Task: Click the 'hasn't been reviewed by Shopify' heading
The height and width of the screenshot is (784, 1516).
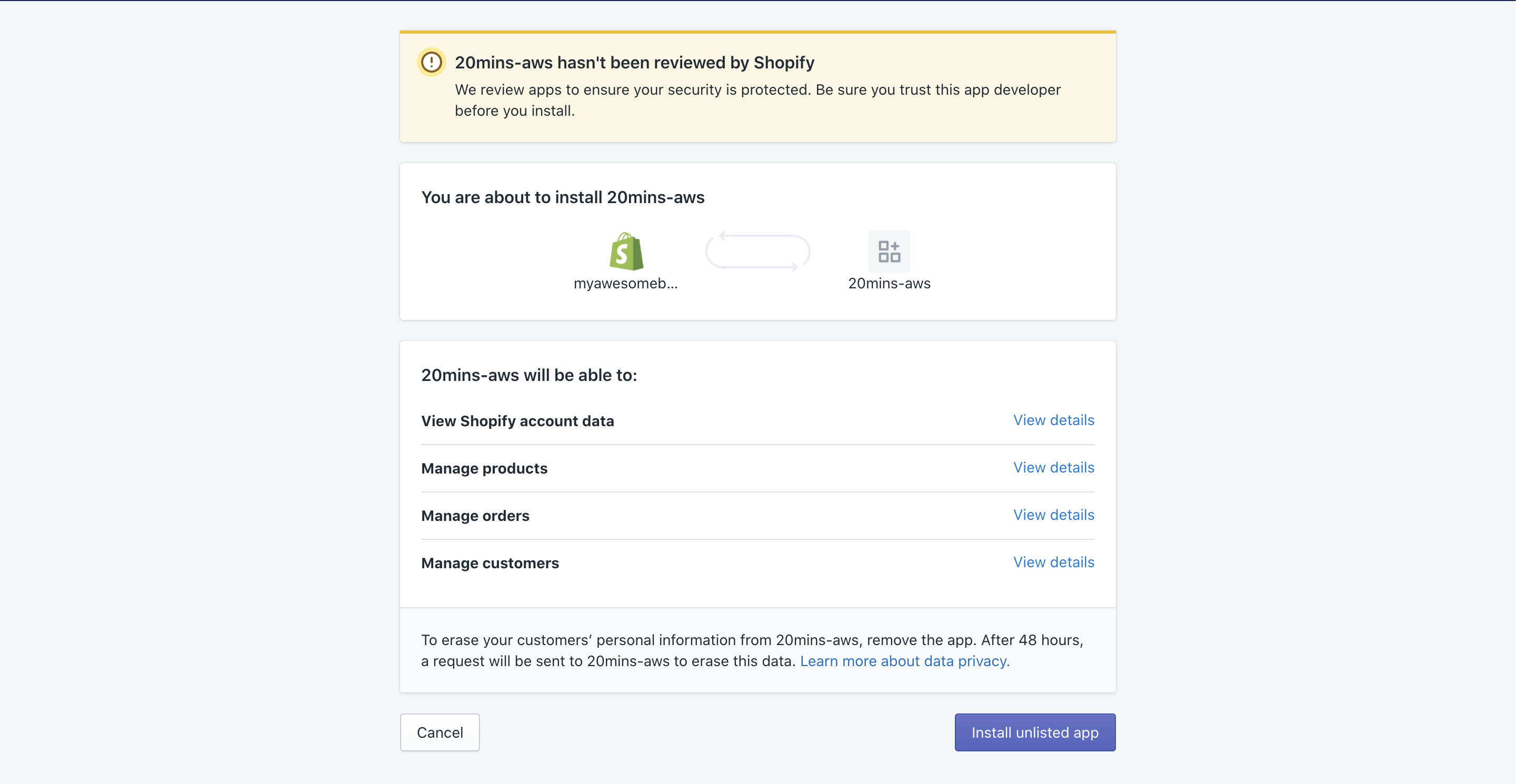Action: pos(634,62)
